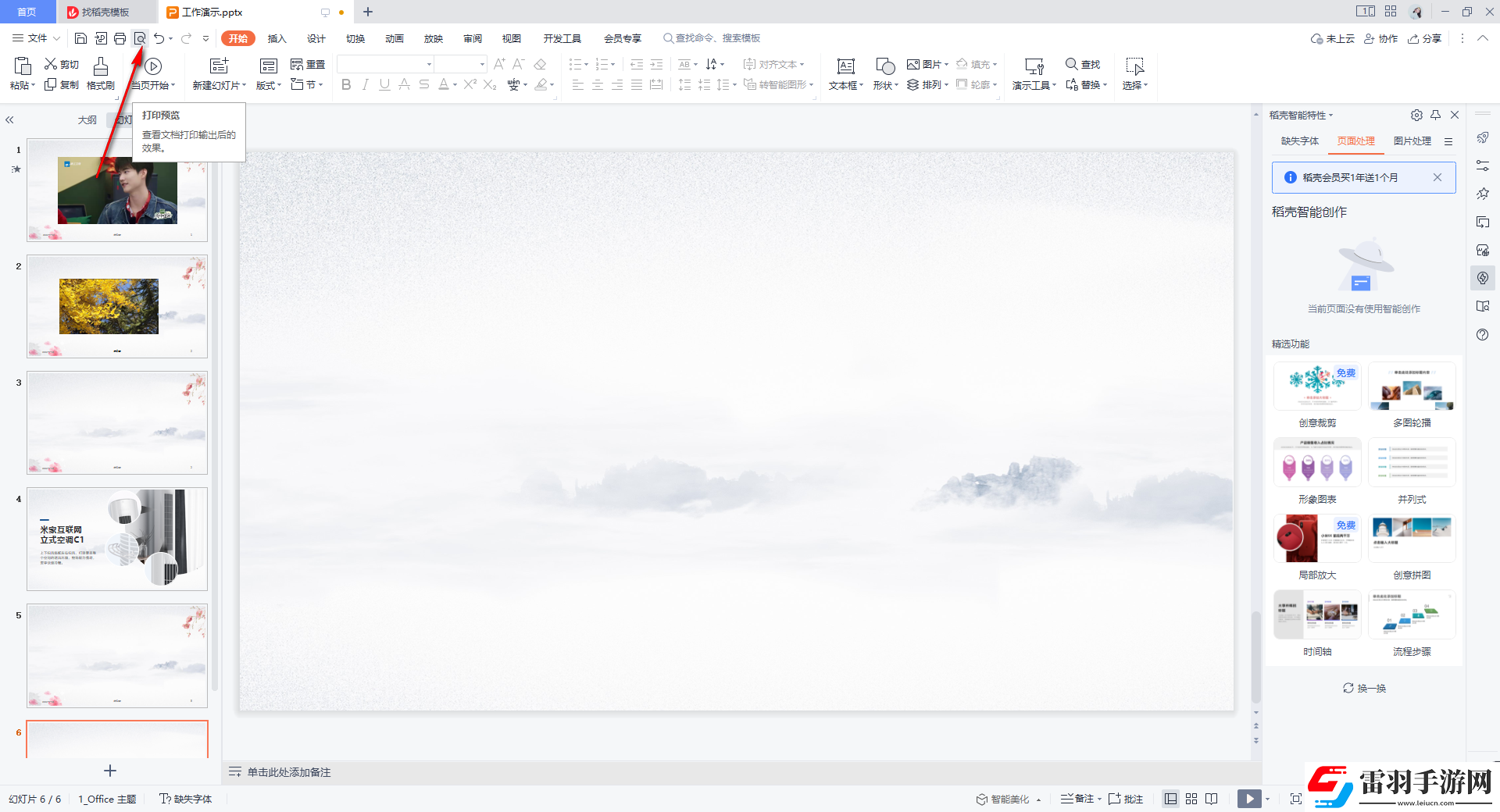The width and height of the screenshot is (1500, 812).
Task: Click the Save icon in quick toolbar
Action: click(80, 38)
